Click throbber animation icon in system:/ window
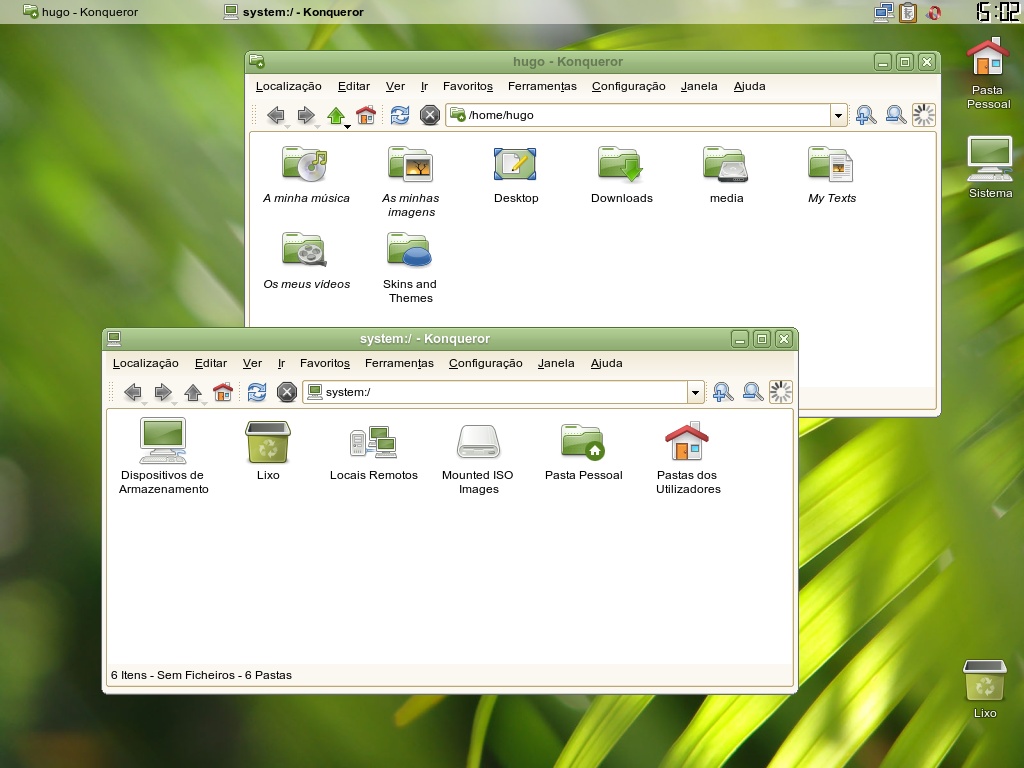 [780, 392]
